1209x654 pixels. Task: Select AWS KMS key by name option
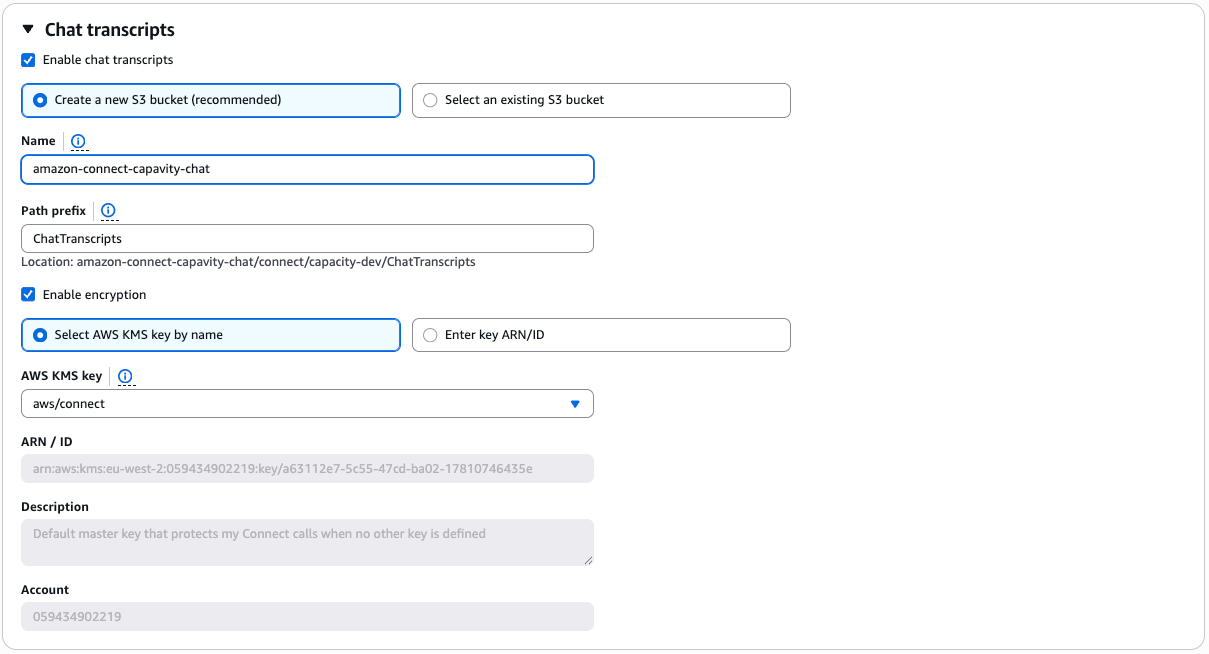[211, 335]
